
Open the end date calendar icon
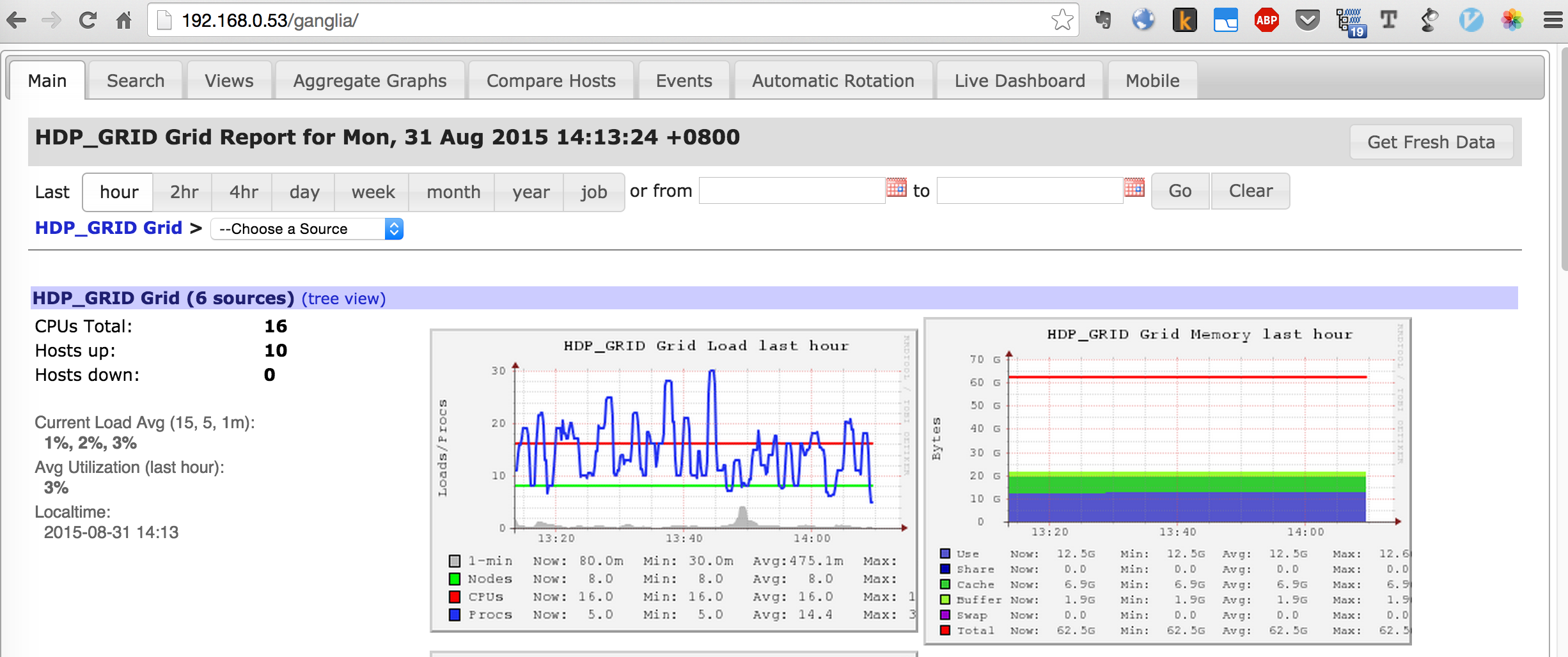(1134, 188)
